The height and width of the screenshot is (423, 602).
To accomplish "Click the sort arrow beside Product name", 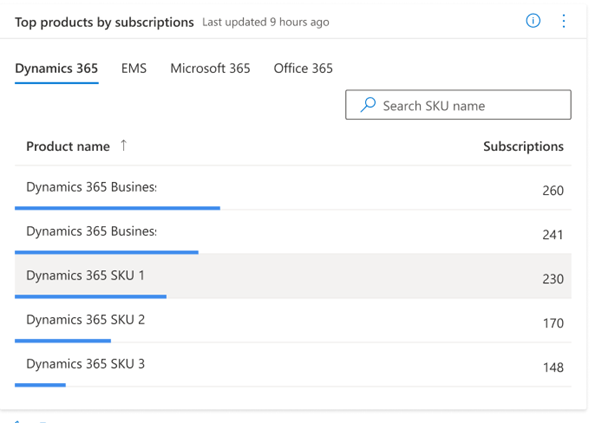I will pyautogui.click(x=124, y=146).
